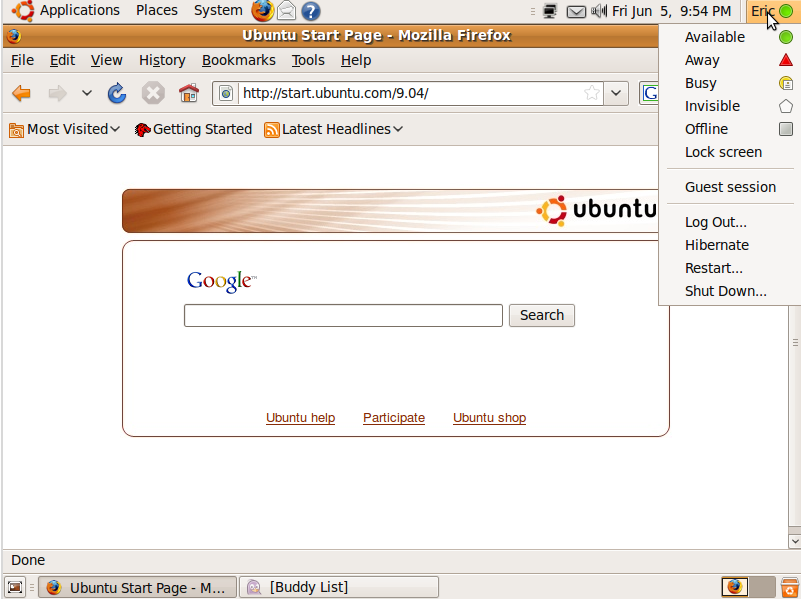Switch to the Buddy List taskbar window

[x=339, y=588]
